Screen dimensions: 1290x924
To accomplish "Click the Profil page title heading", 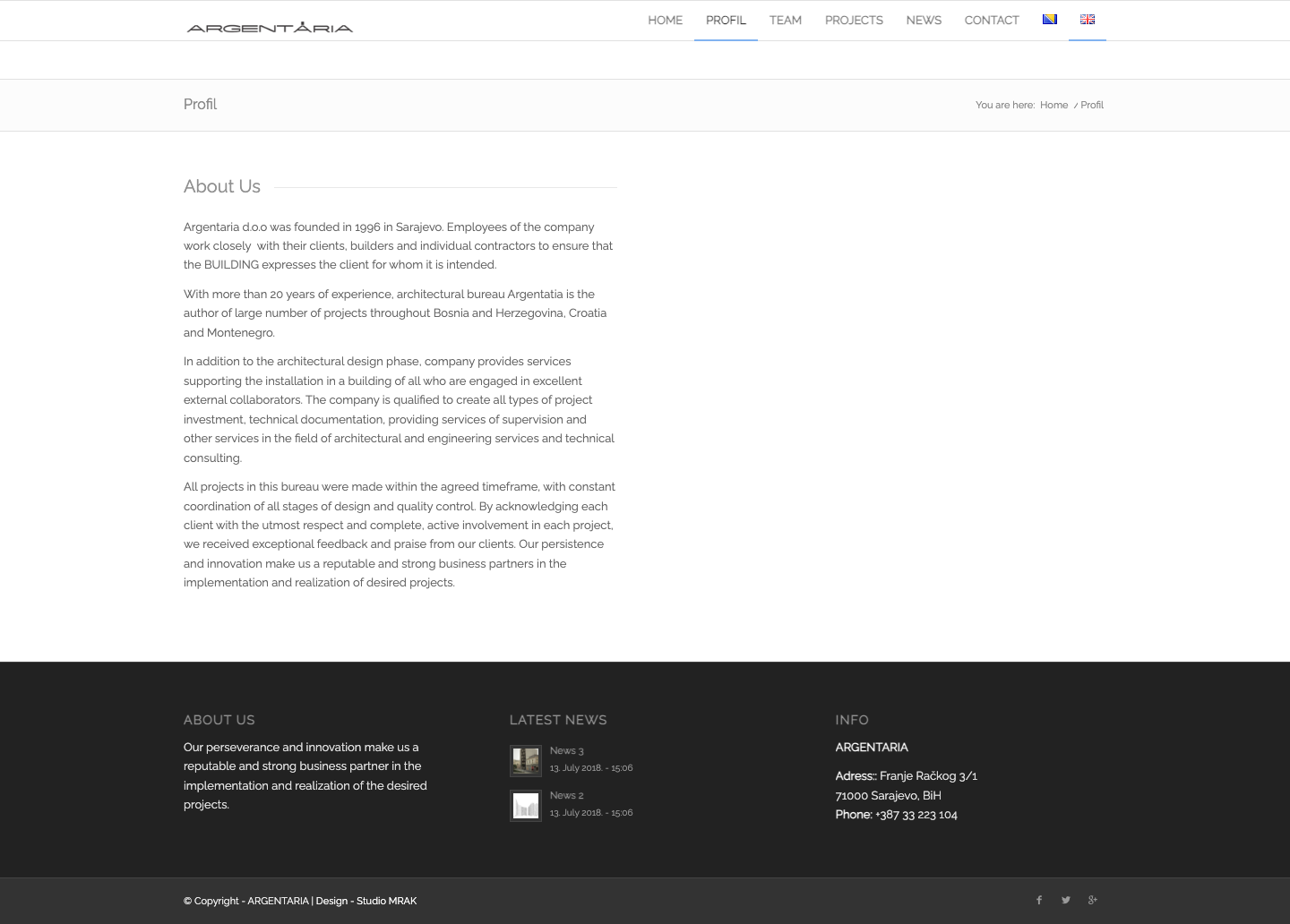I will point(200,105).
